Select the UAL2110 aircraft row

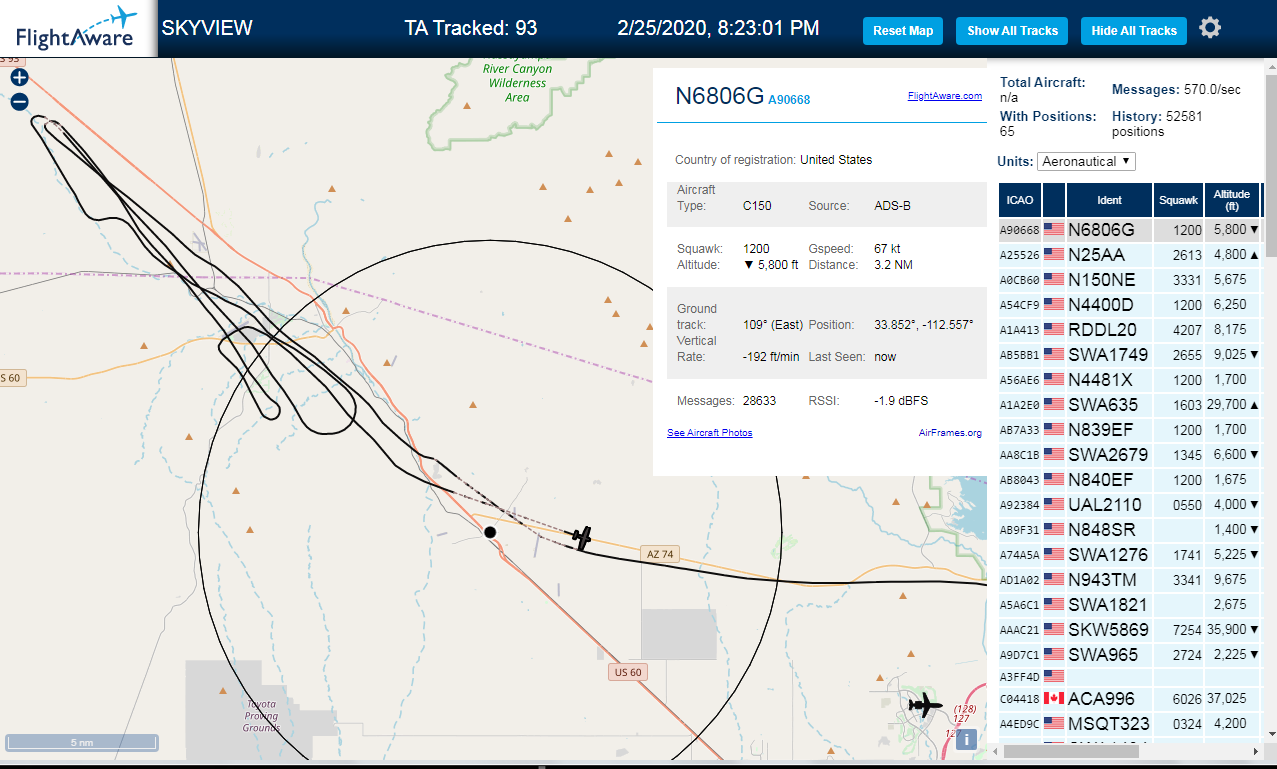tap(1130, 505)
